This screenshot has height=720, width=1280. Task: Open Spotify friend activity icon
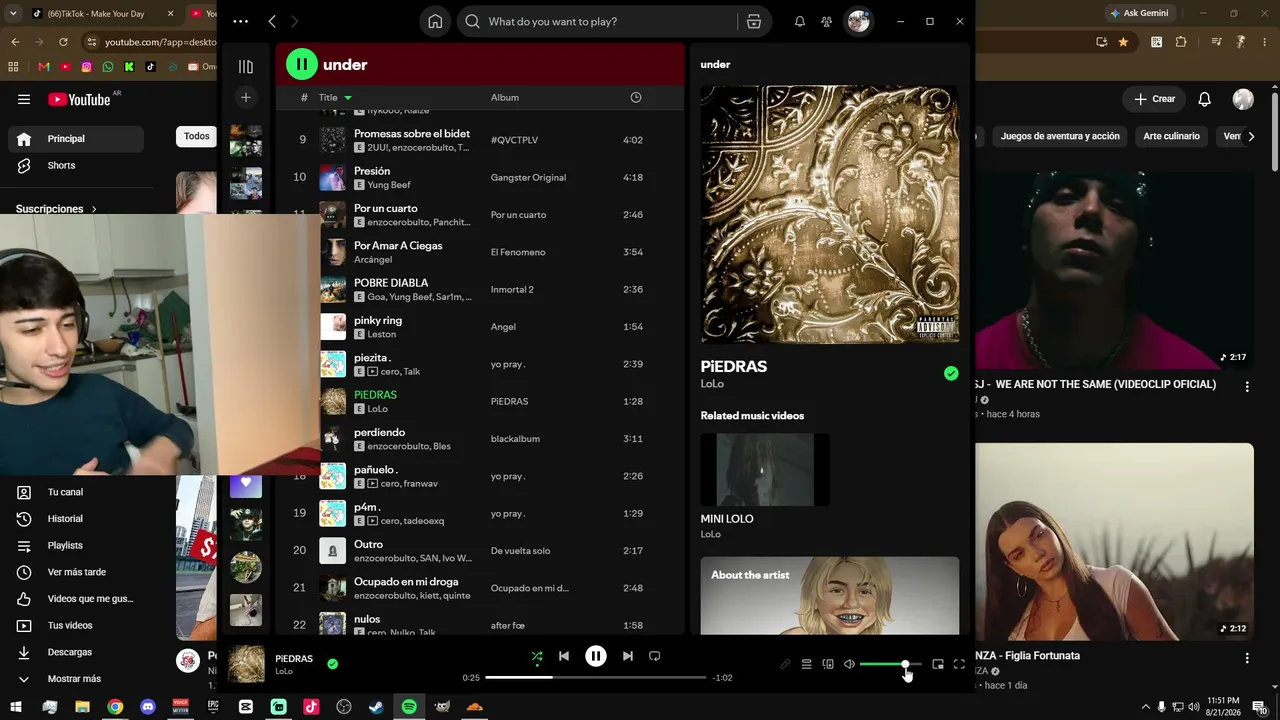coord(826,21)
